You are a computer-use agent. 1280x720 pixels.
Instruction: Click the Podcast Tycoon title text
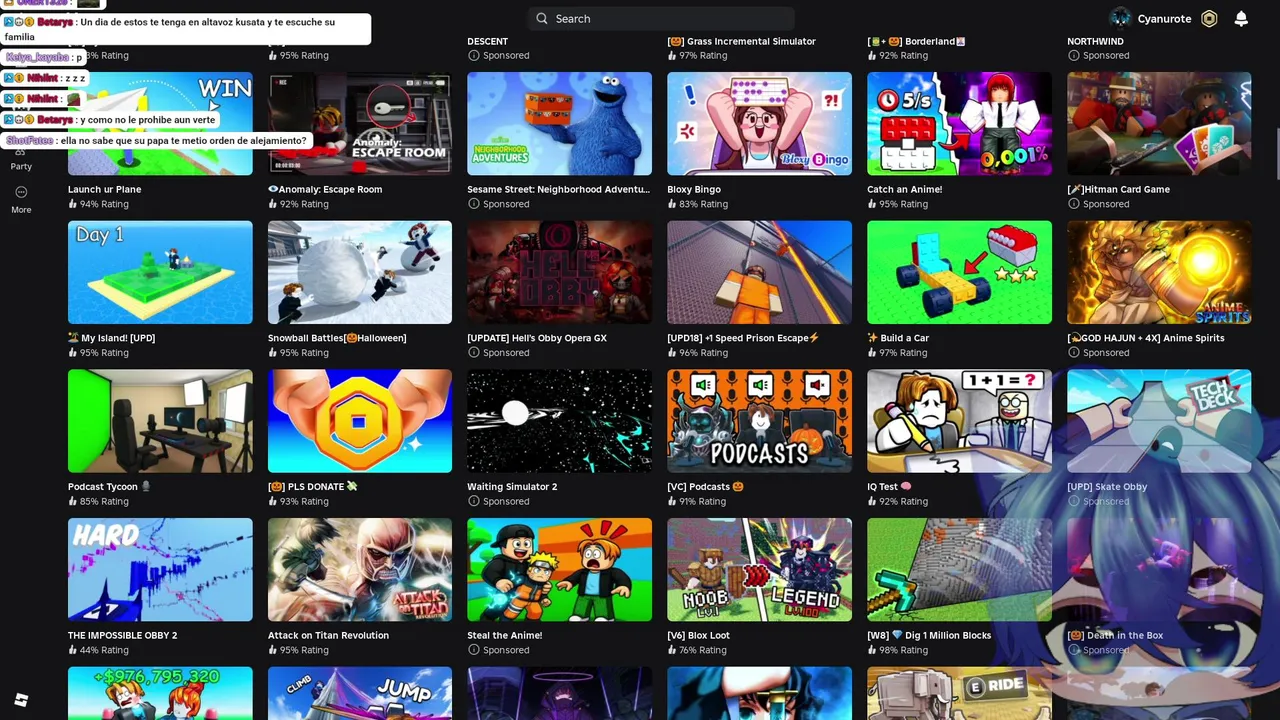pos(108,487)
